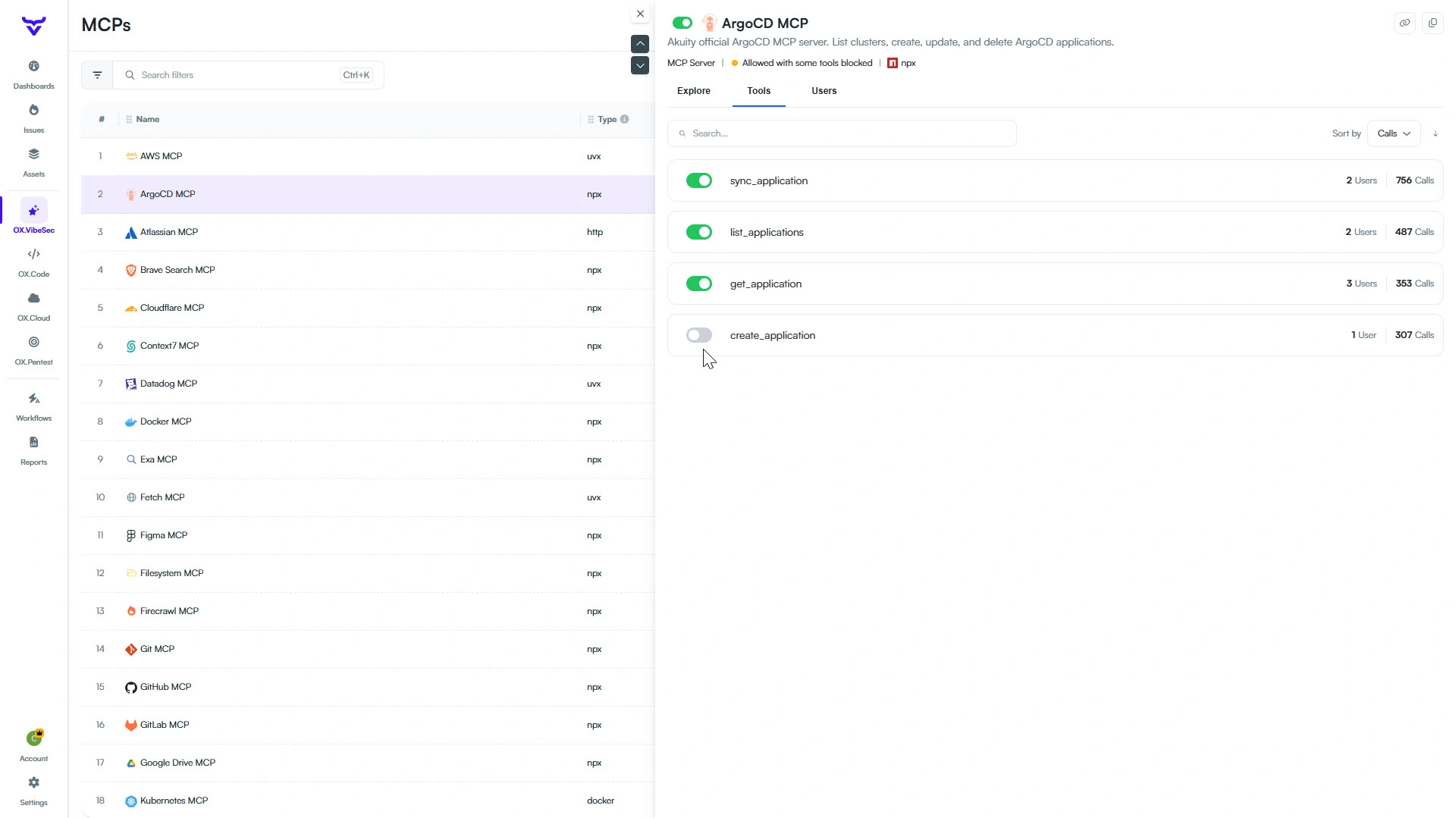Go to next MCP with down arrow
Viewport: 1456px width, 818px height.
click(x=640, y=65)
